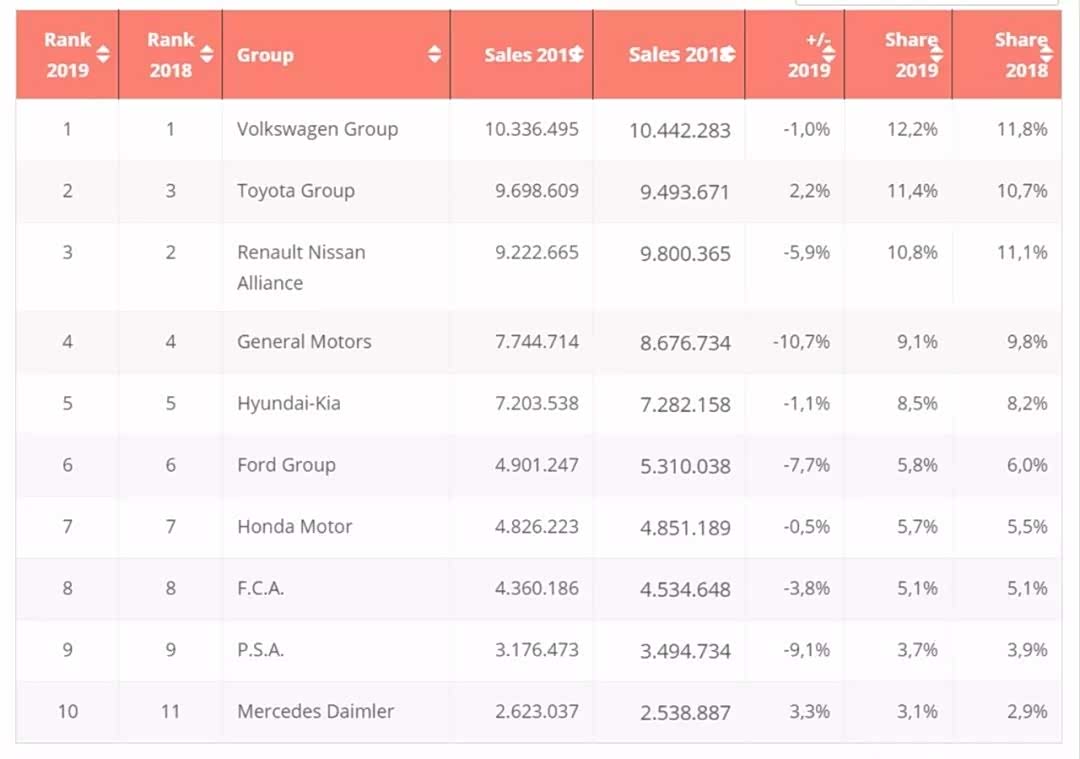Screen dimensions: 1080x759
Task: Click sort arrows next to Rank 2019
Action: 103,54
